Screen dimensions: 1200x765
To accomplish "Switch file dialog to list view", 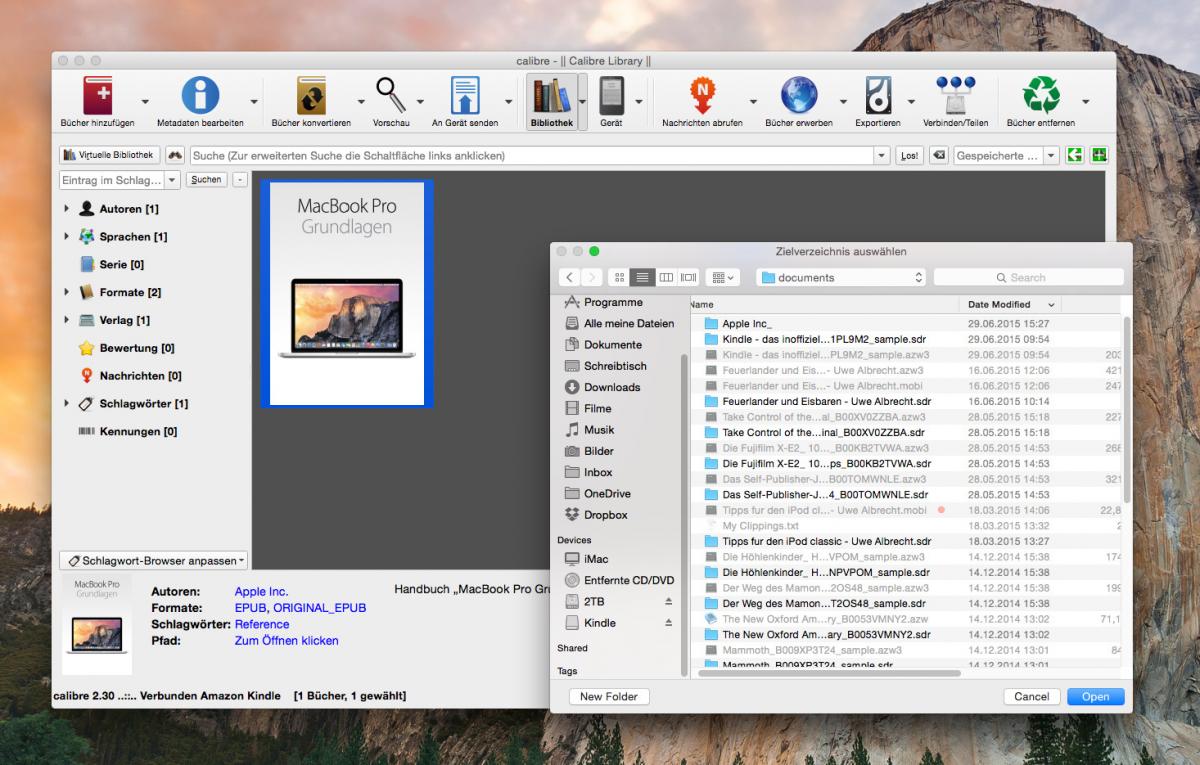I will pyautogui.click(x=644, y=277).
